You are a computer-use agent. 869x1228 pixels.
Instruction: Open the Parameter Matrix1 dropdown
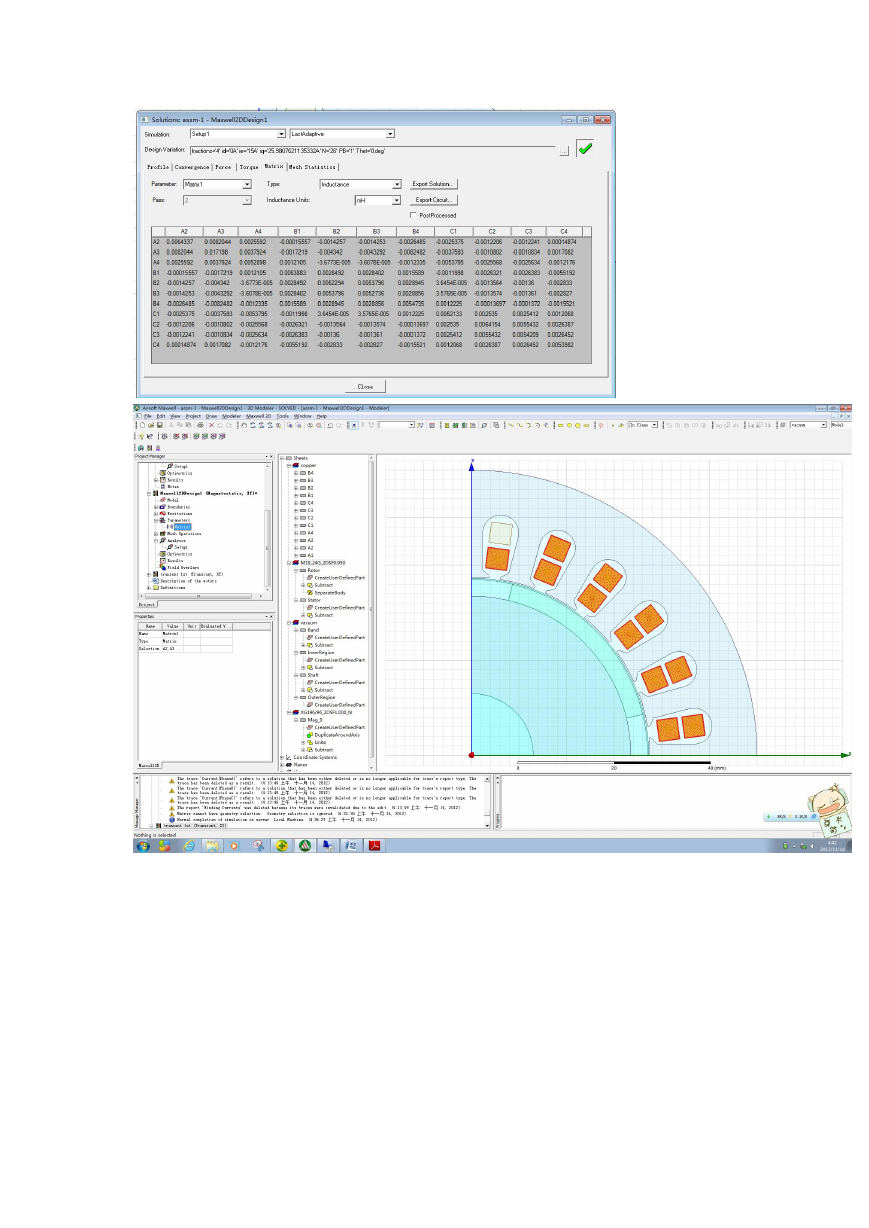point(247,184)
